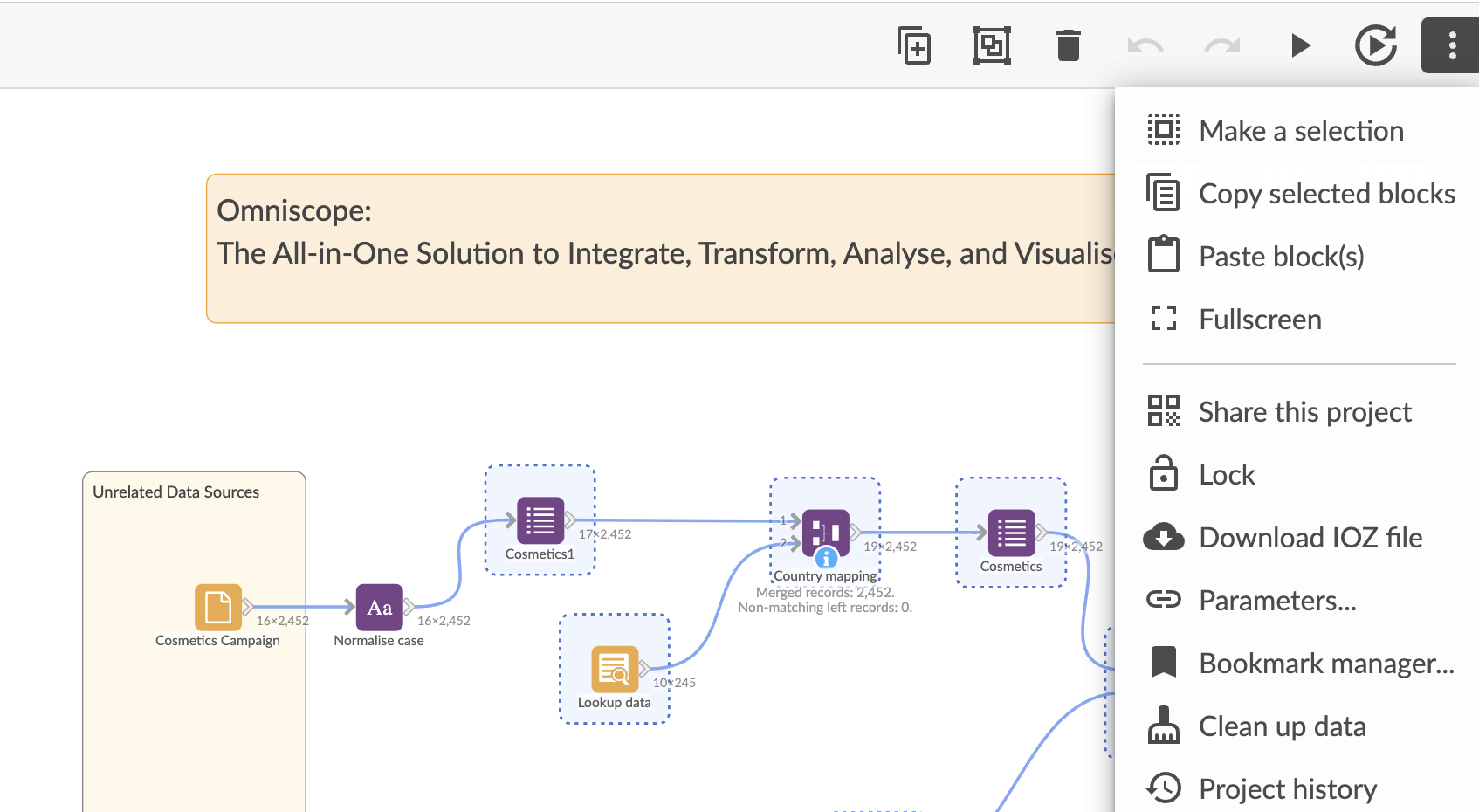
Task: Click the refresh and execute circular icon
Action: (1376, 45)
